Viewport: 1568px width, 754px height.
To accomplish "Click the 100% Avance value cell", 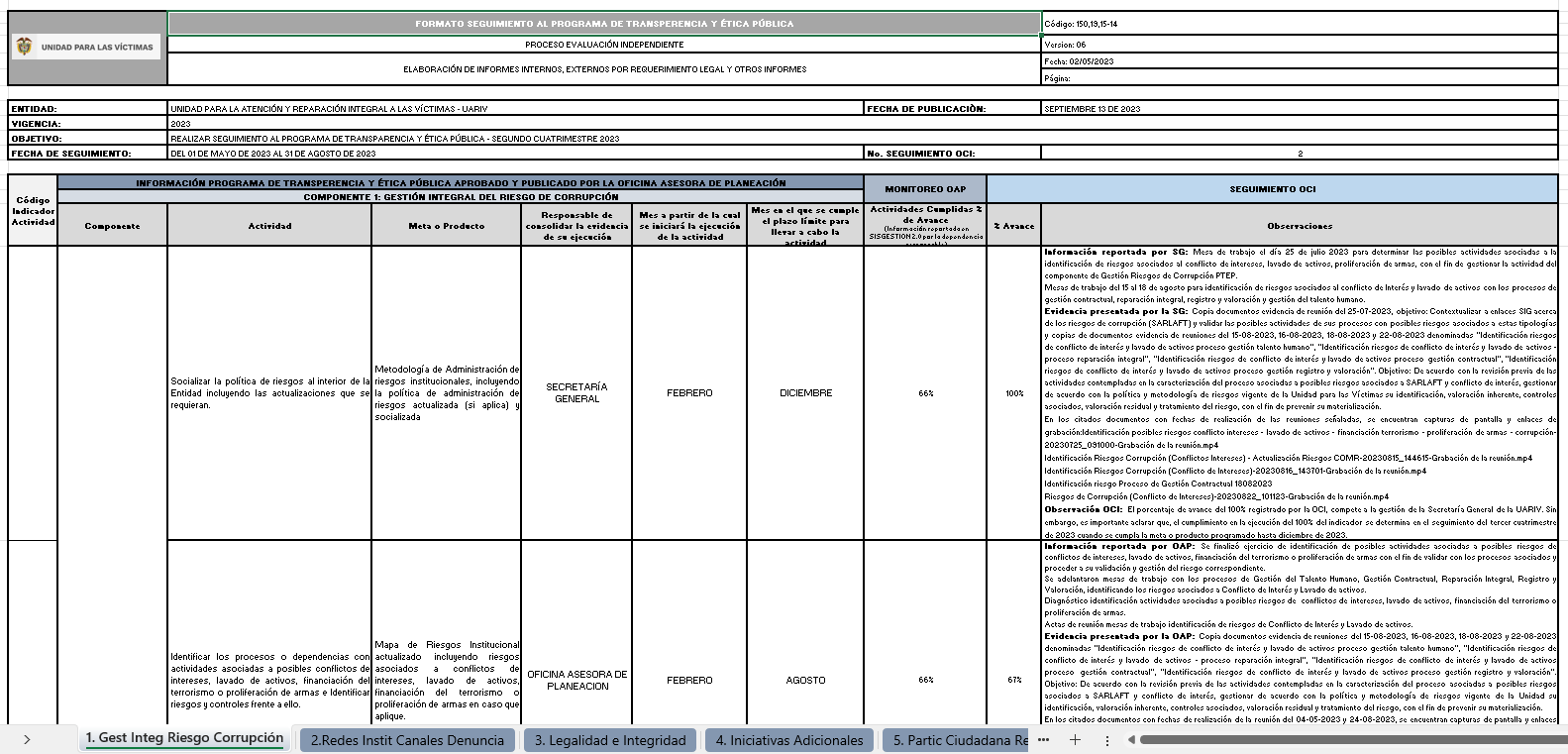I will point(1013,393).
